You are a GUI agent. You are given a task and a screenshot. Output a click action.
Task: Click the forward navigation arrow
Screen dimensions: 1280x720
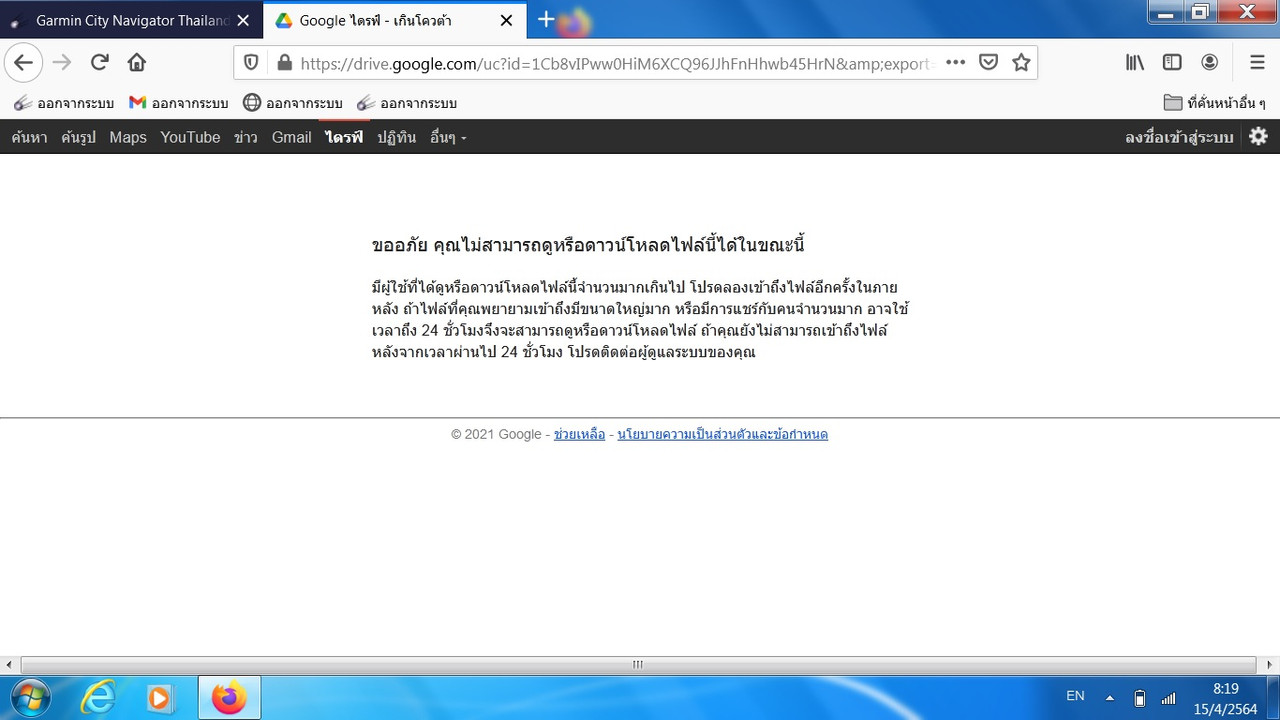click(62, 62)
